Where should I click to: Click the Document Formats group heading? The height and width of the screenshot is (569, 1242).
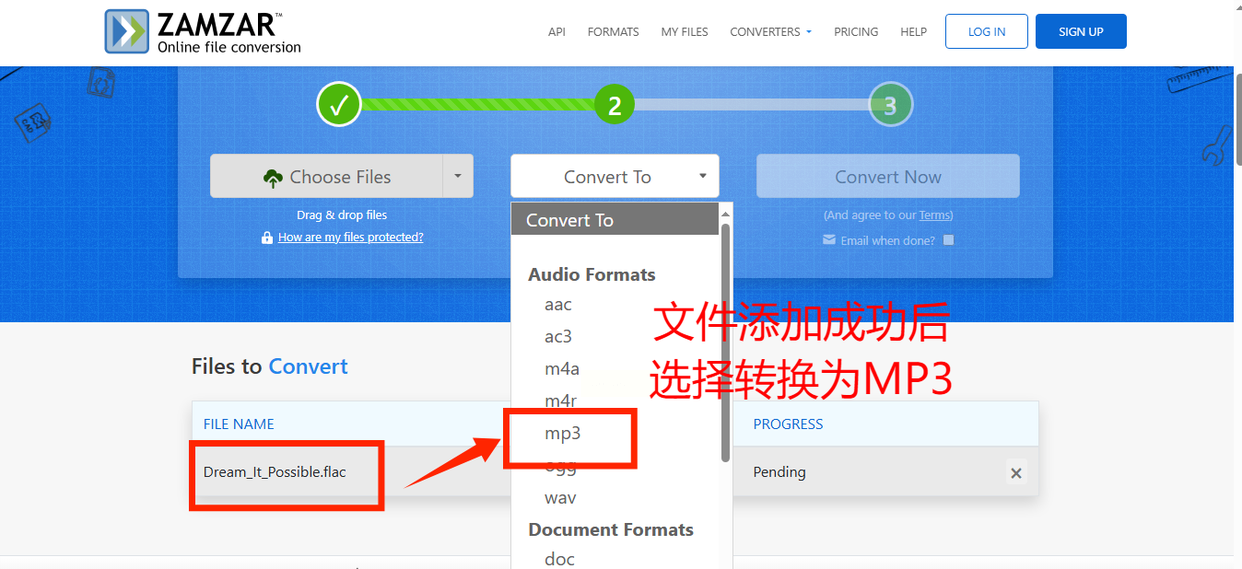[x=611, y=529]
